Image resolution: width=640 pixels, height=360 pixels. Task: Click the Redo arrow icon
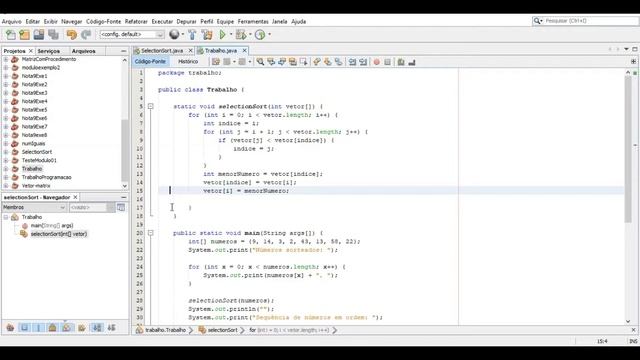pyautogui.click(x=86, y=35)
